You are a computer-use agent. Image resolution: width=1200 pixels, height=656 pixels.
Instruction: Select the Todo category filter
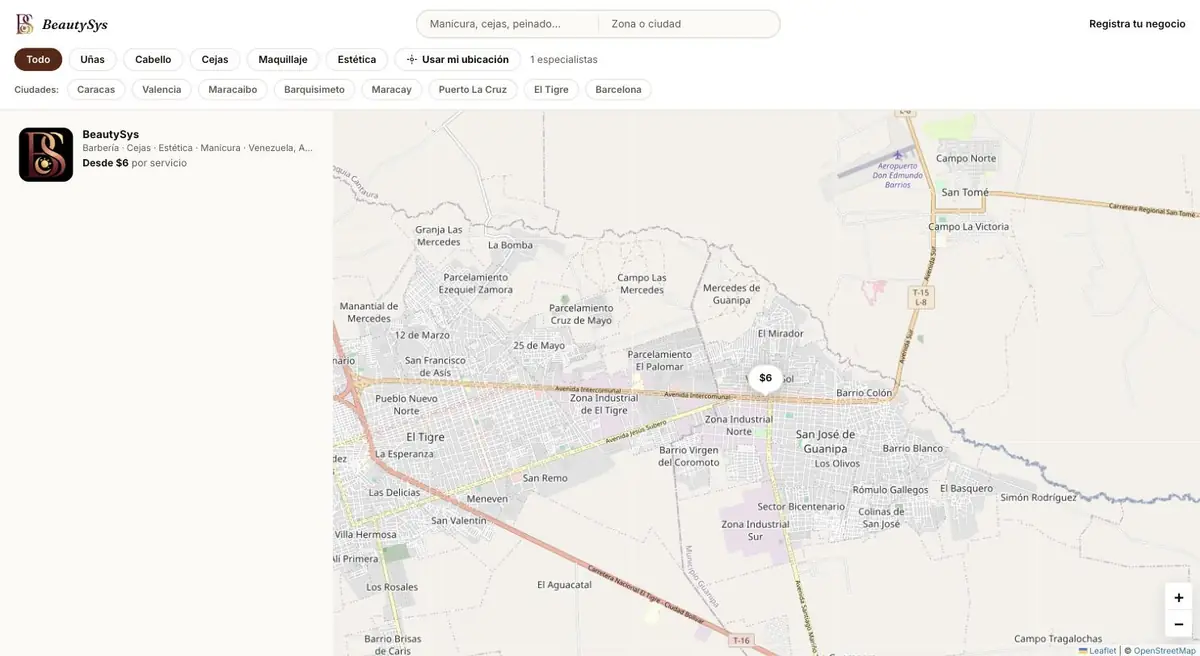[38, 59]
